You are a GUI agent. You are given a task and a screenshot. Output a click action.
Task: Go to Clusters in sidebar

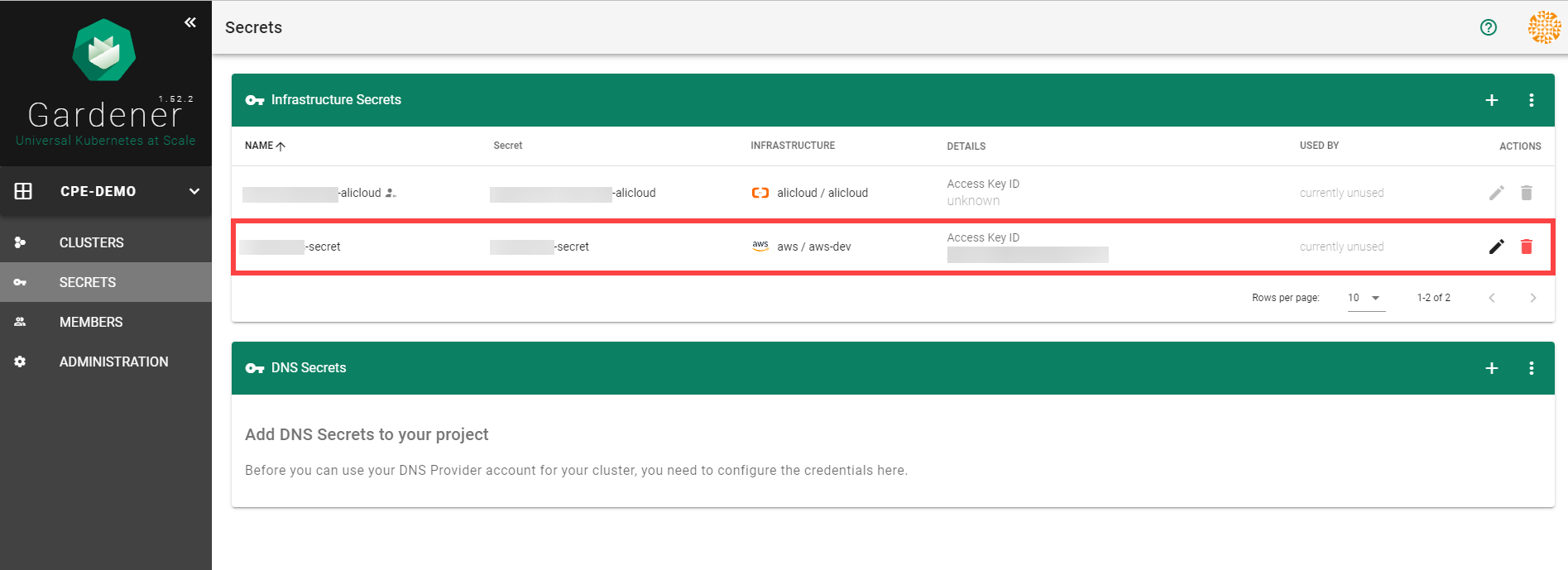[91, 242]
